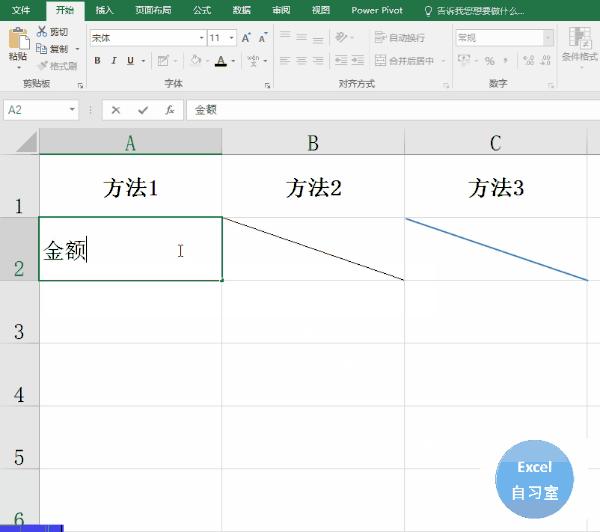The height and width of the screenshot is (532, 600).
Task: Toggle Italic formatting
Action: 114,60
